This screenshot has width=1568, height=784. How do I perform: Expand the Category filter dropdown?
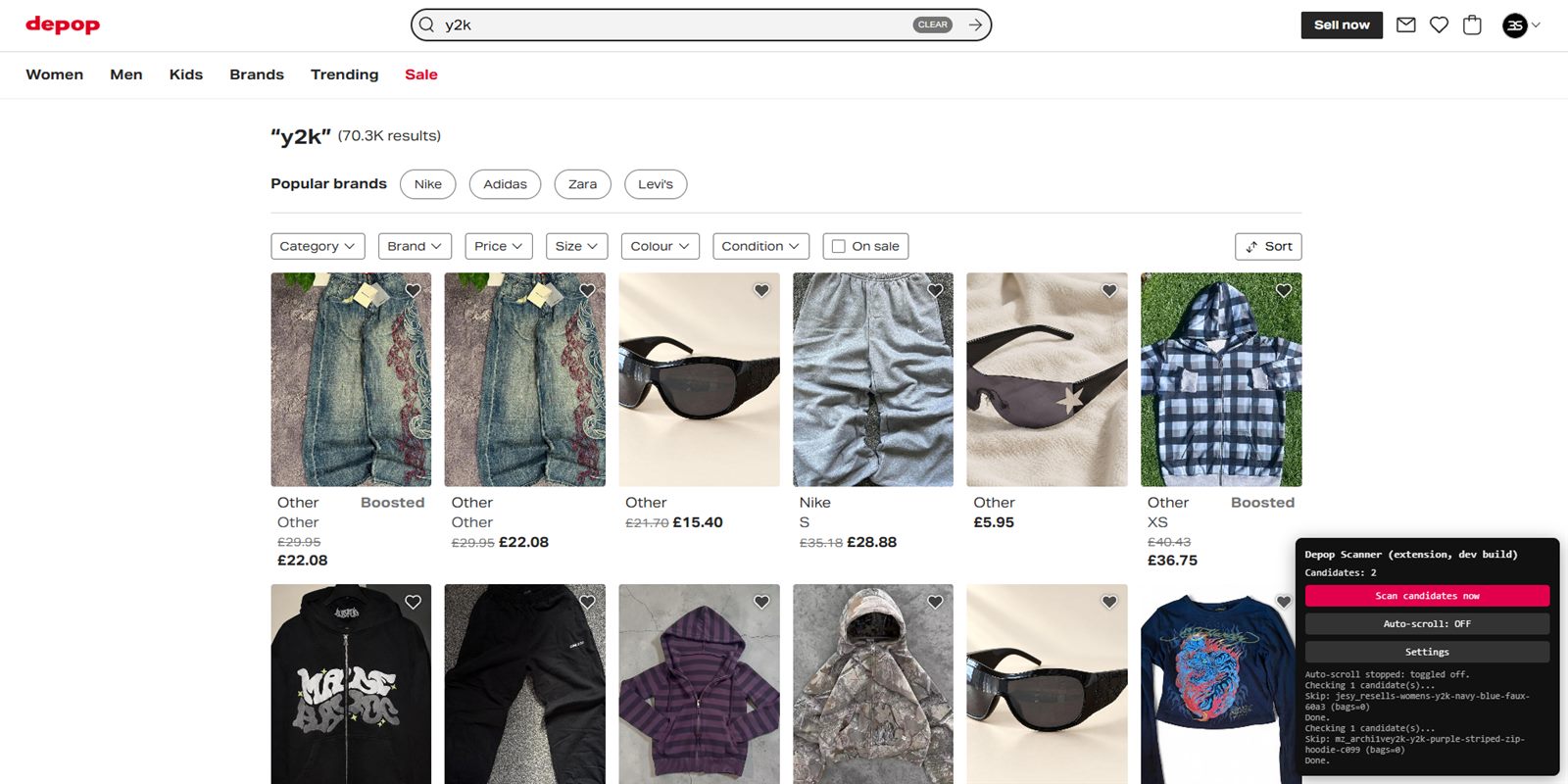(318, 246)
